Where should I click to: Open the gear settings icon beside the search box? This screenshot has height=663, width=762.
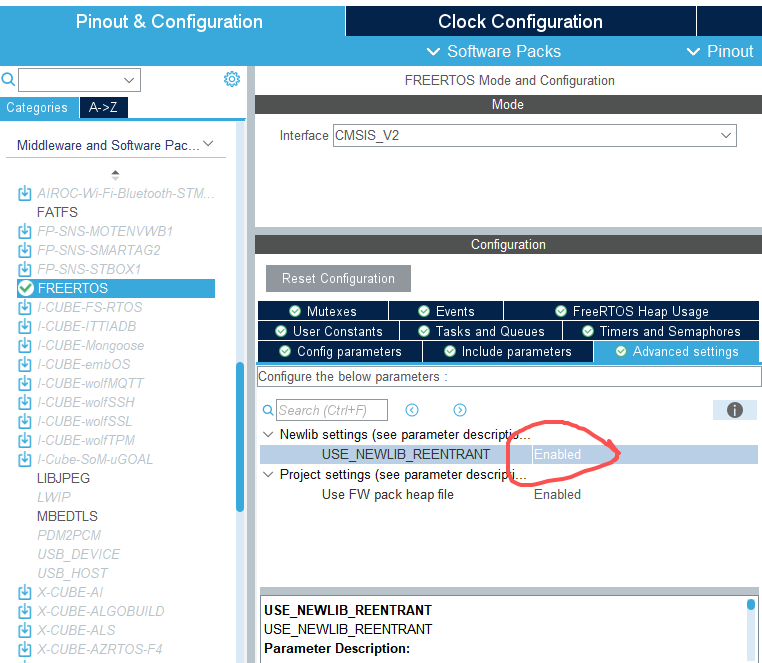point(232,79)
